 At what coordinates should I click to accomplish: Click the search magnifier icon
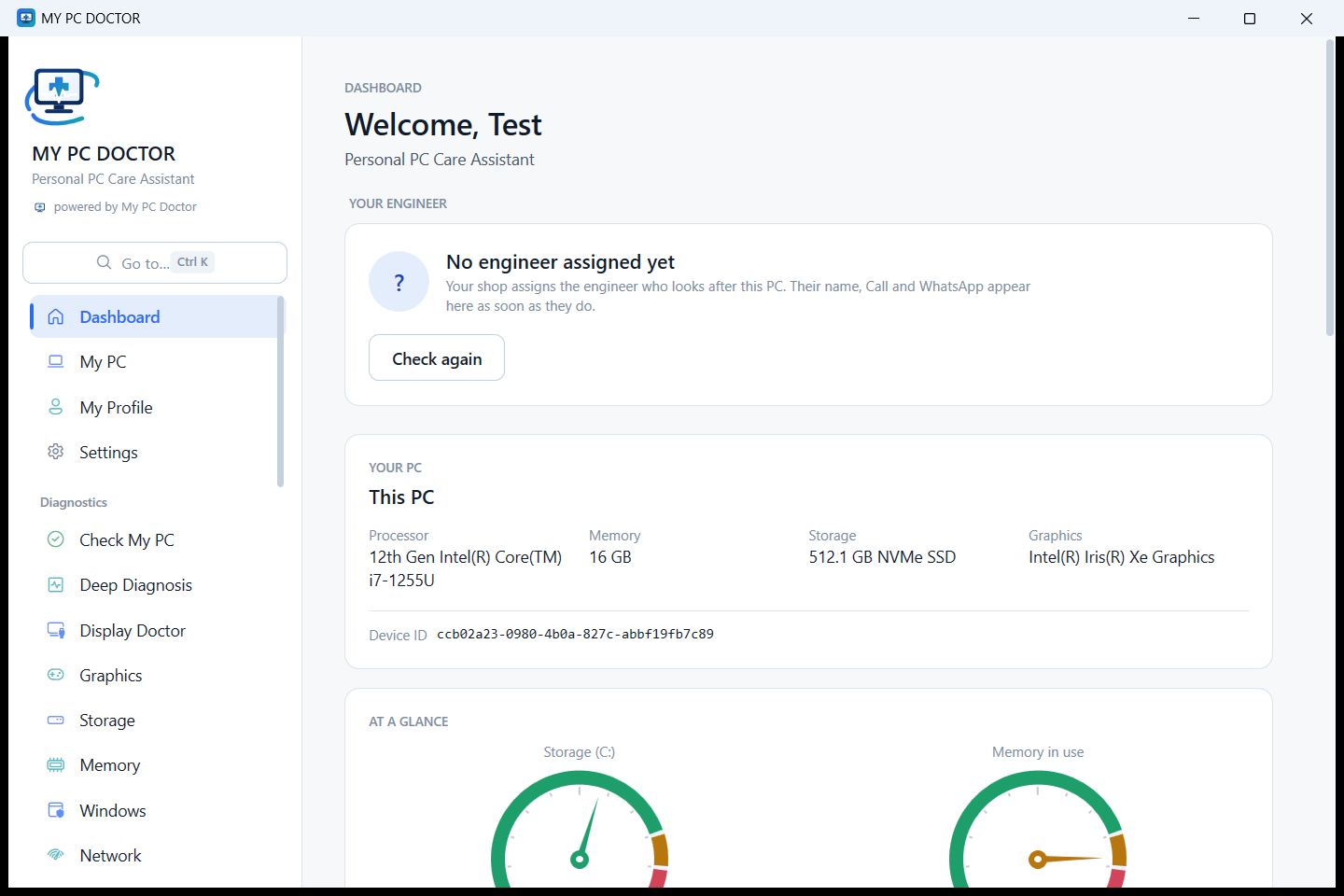point(105,262)
